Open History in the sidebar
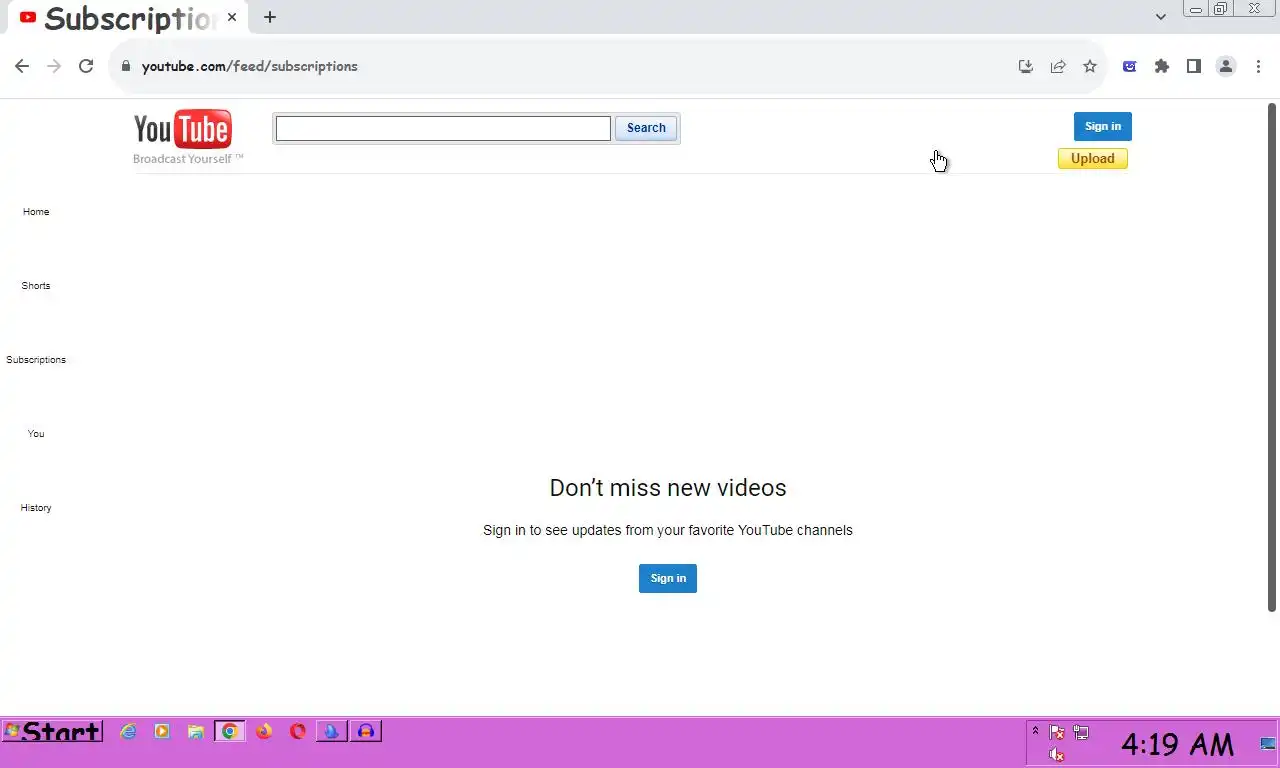This screenshot has width=1280, height=768. (x=36, y=508)
